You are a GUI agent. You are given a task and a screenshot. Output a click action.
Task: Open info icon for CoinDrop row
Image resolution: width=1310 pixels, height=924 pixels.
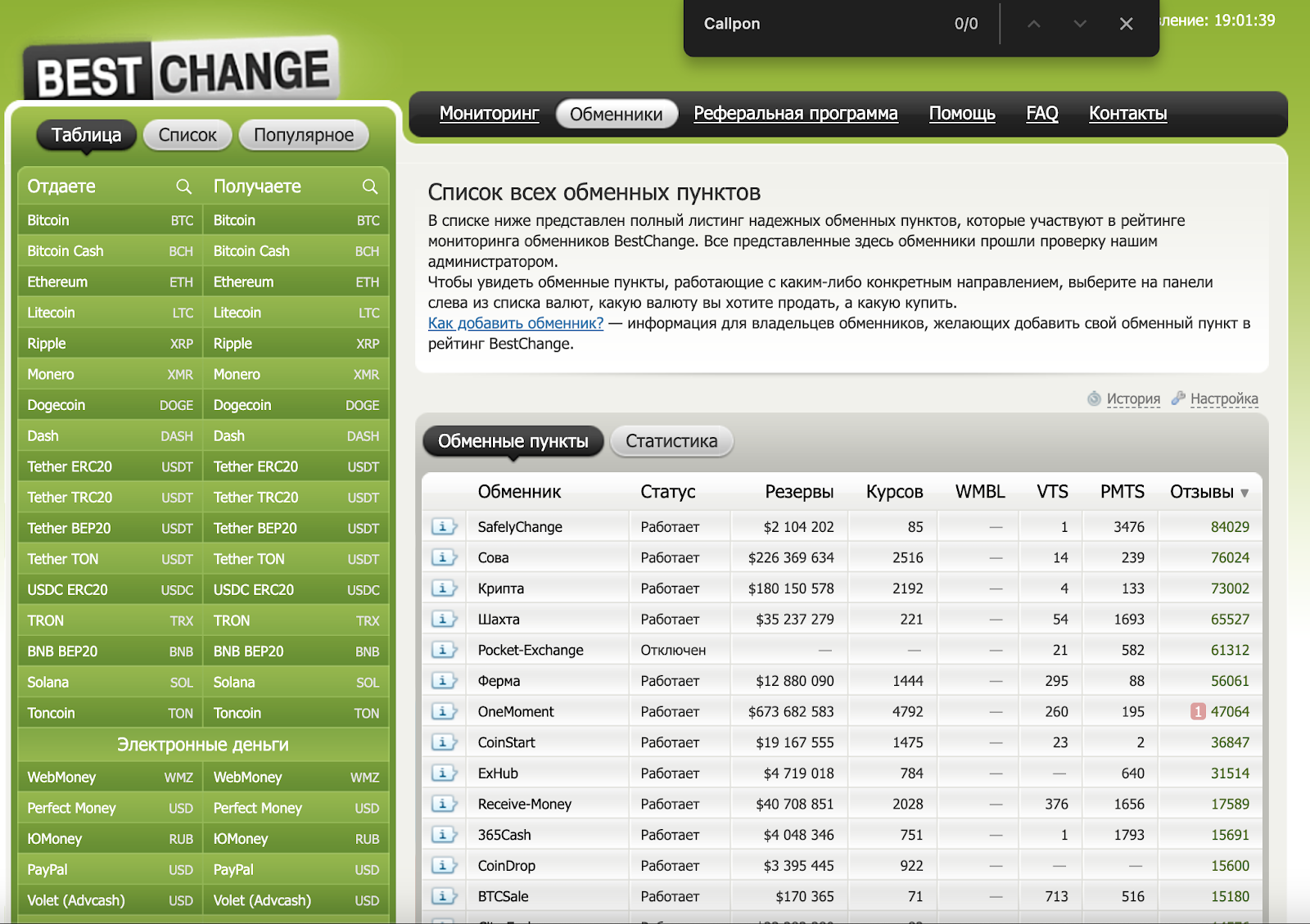[444, 866]
